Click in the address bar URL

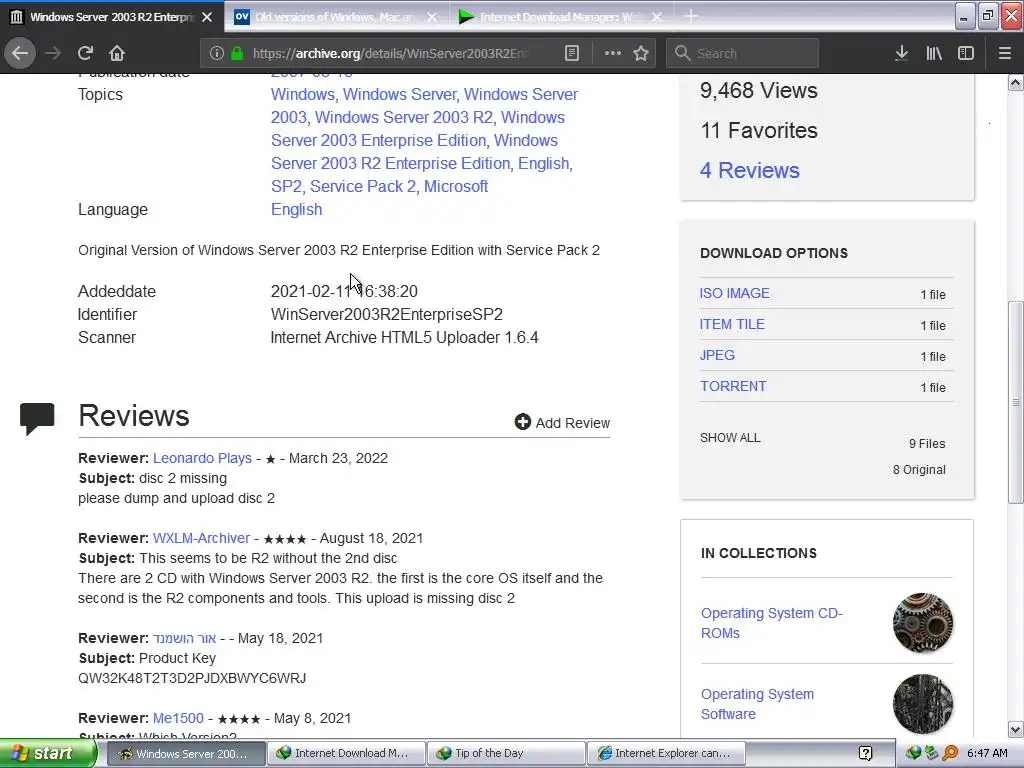[x=391, y=53]
